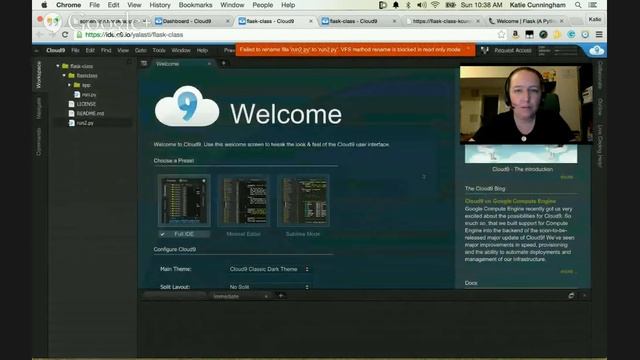This screenshot has width=640, height=360.
Task: Select the Full IDE preset checkbox
Action: click(162, 234)
